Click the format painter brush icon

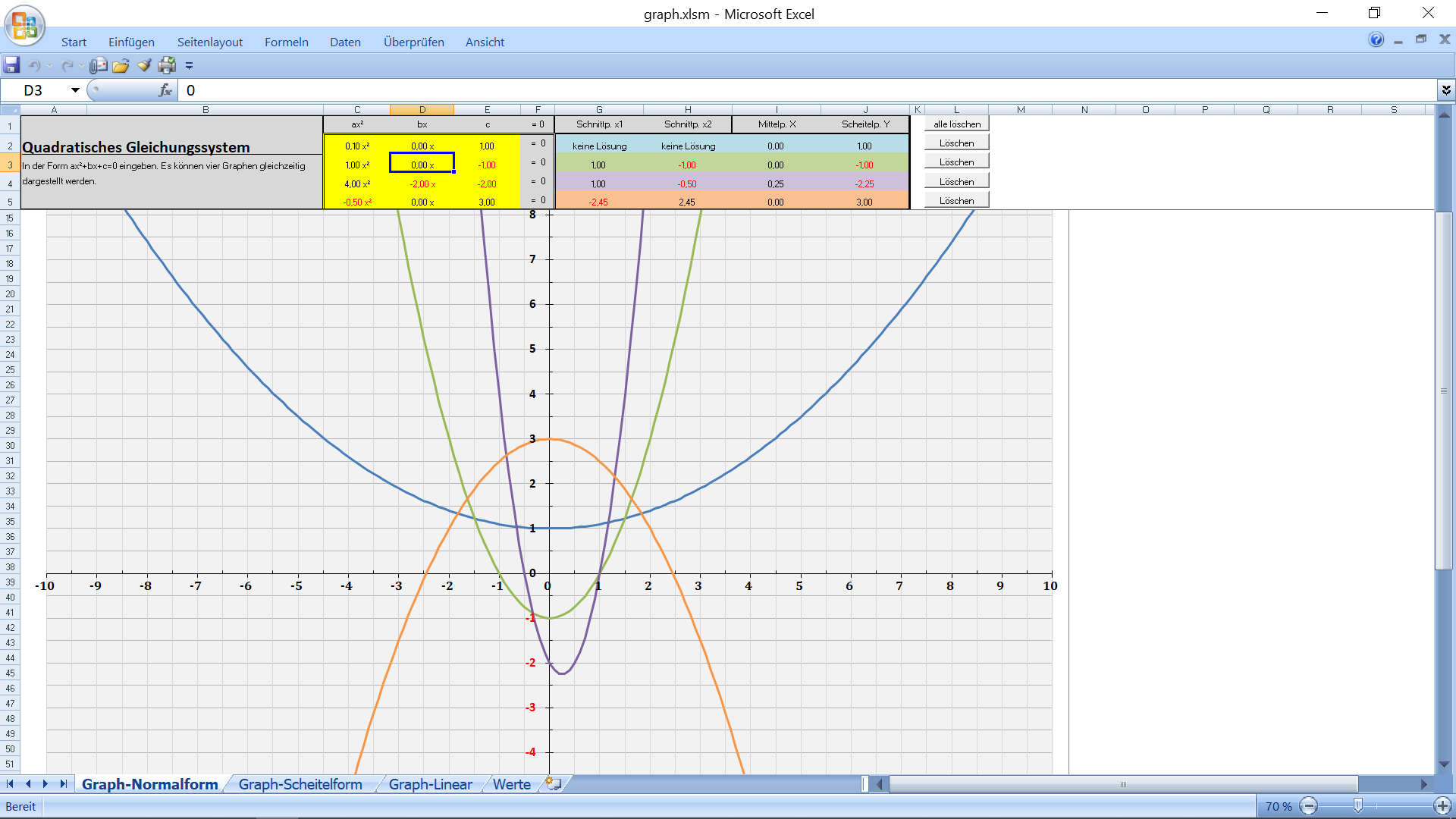(x=144, y=65)
